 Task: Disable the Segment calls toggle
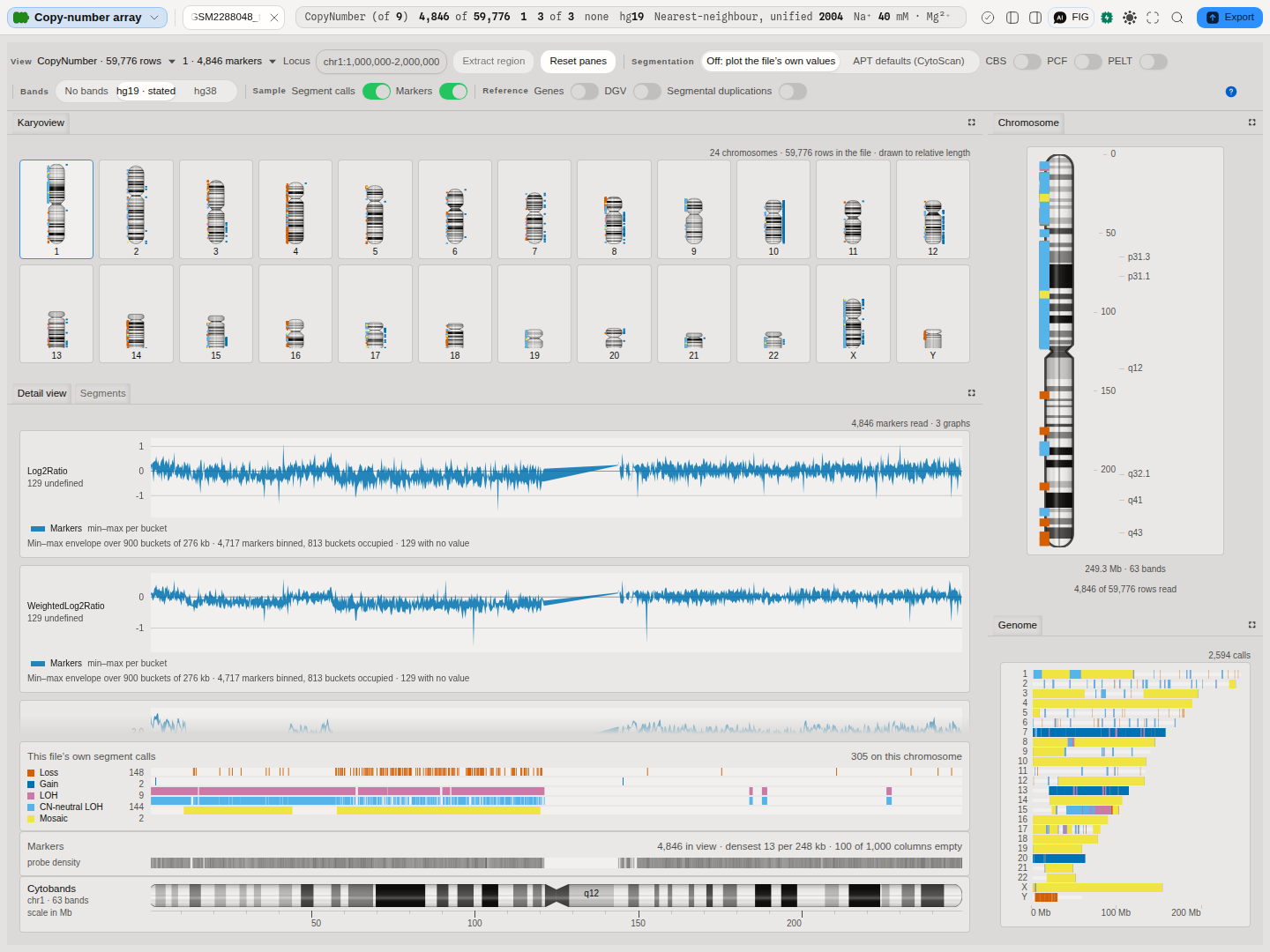tap(377, 92)
